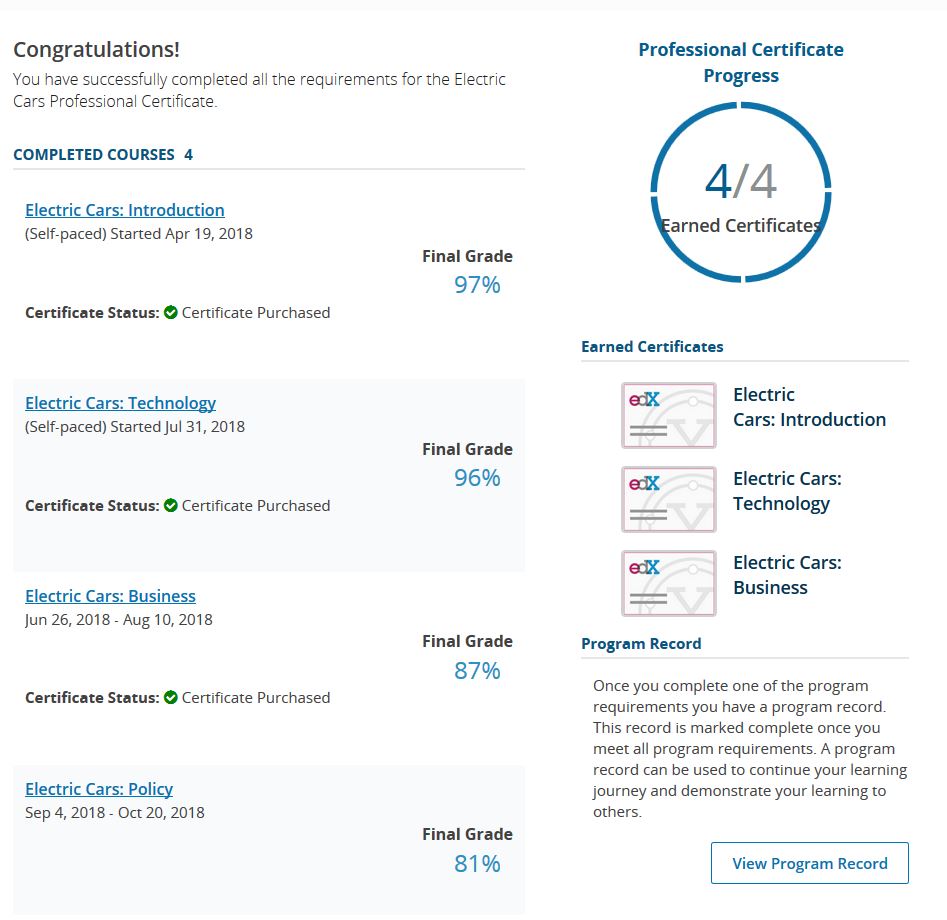Click the Electric Cars: Introduction earned certificate title

[x=809, y=407]
